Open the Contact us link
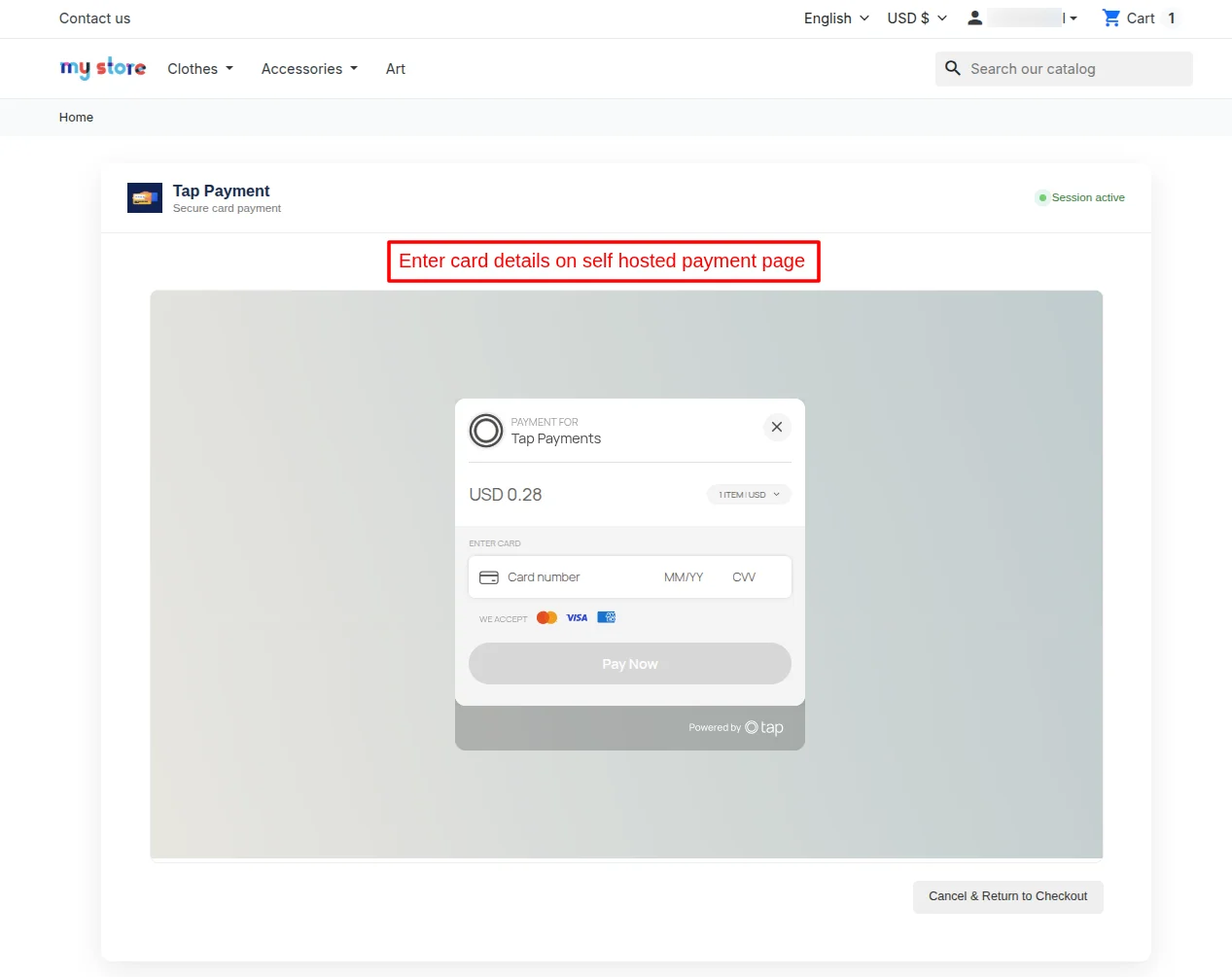The width and height of the screenshot is (1232, 977). [x=94, y=18]
